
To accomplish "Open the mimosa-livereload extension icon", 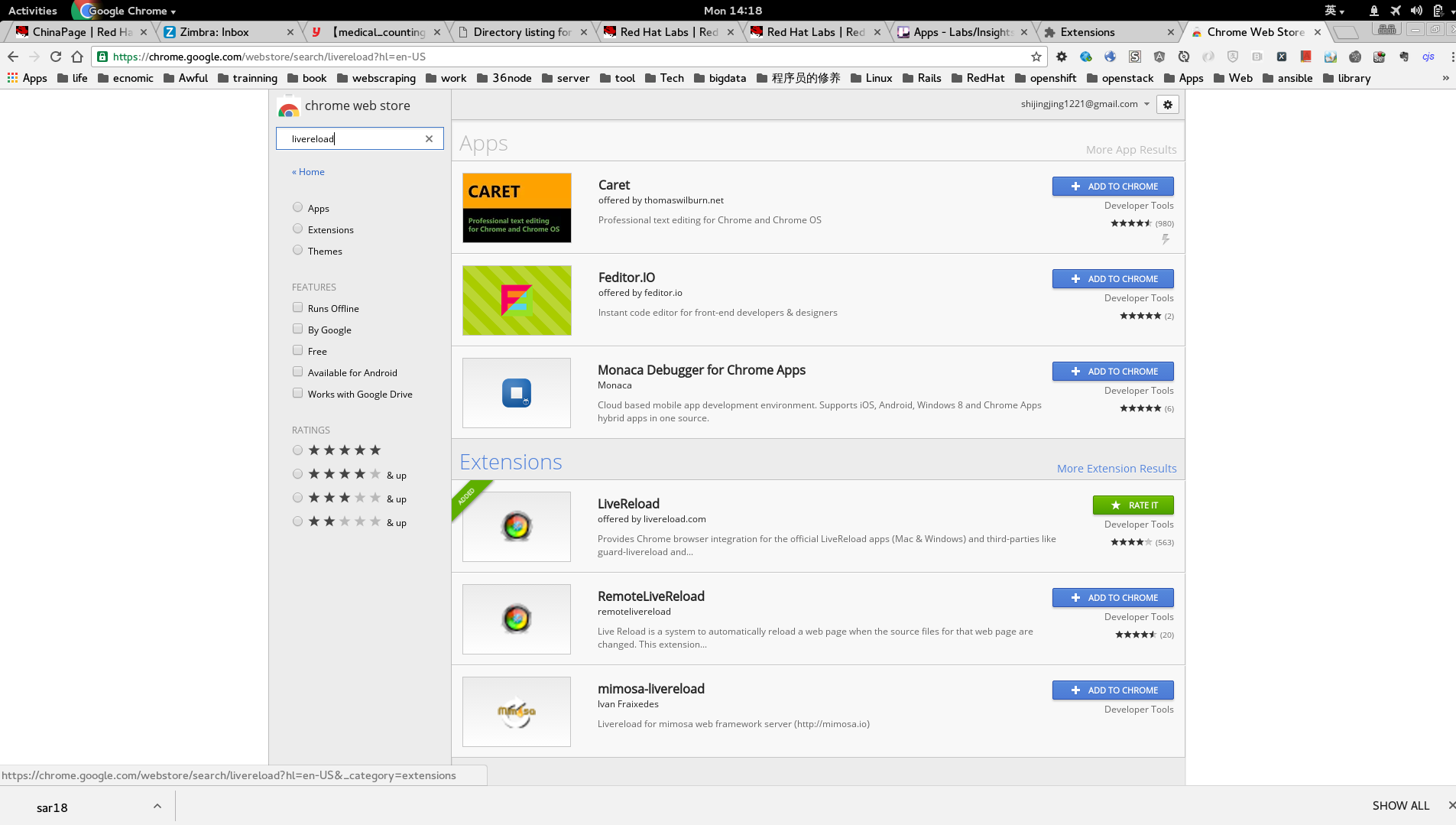I will [517, 712].
